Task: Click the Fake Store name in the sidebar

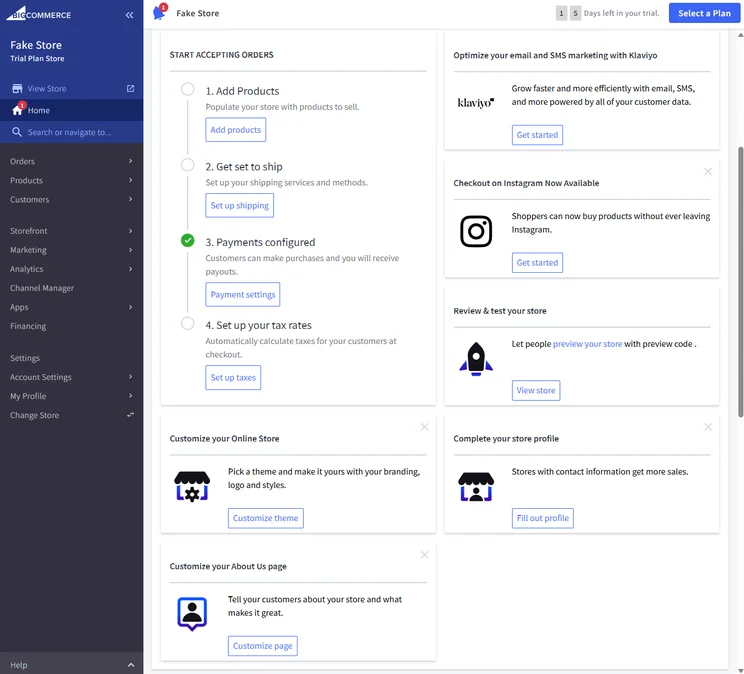Action: coord(36,45)
